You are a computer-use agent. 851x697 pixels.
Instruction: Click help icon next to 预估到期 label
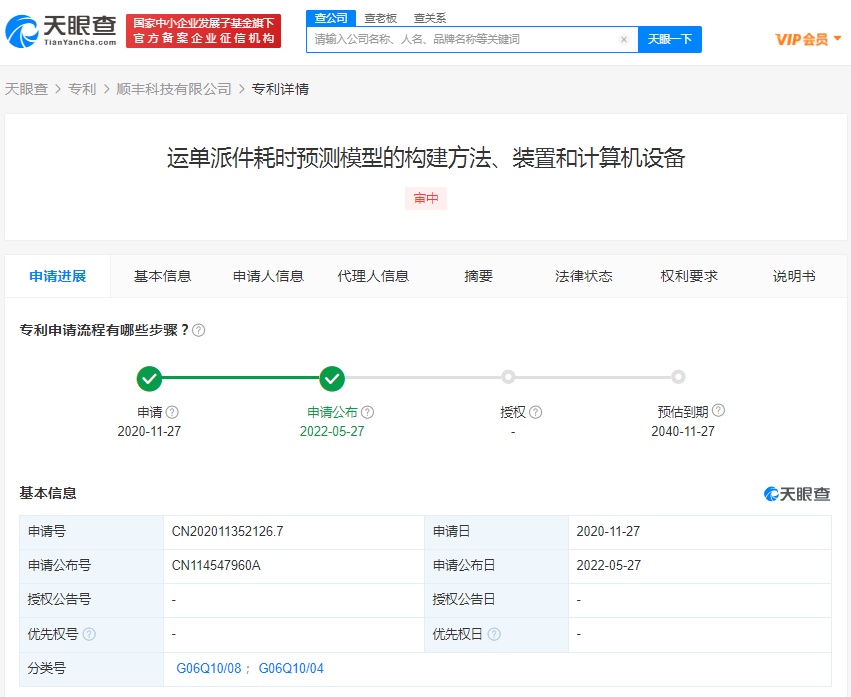[x=719, y=410]
